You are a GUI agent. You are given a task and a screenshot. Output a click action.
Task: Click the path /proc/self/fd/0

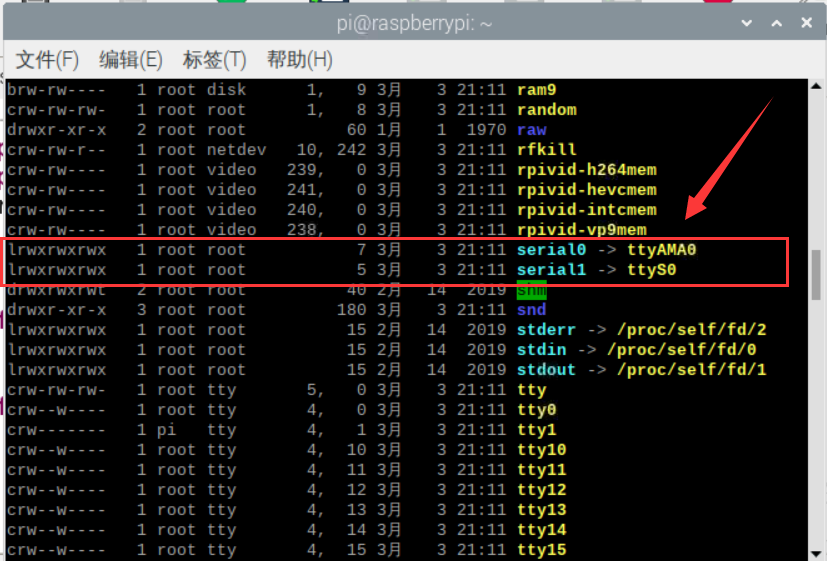click(681, 350)
